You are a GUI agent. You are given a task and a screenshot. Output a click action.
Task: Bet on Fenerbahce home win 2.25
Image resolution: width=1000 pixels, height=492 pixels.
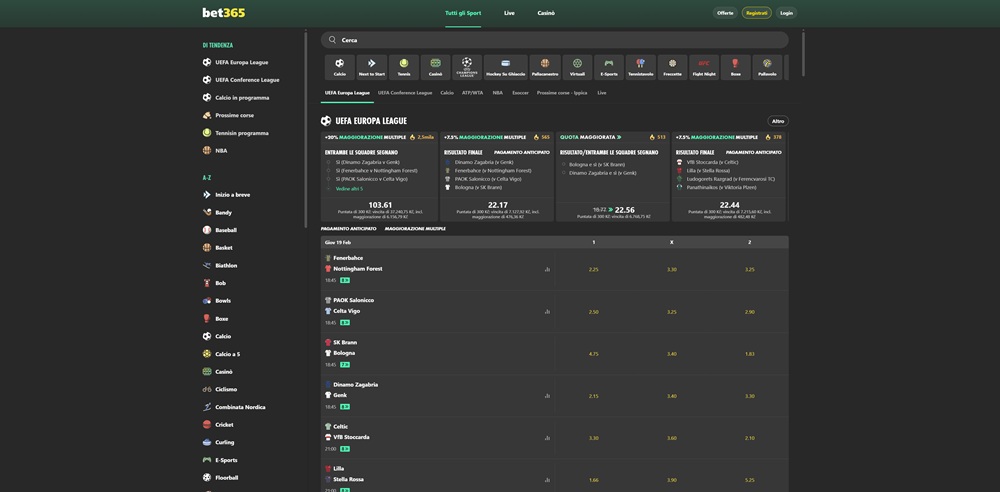pos(594,269)
